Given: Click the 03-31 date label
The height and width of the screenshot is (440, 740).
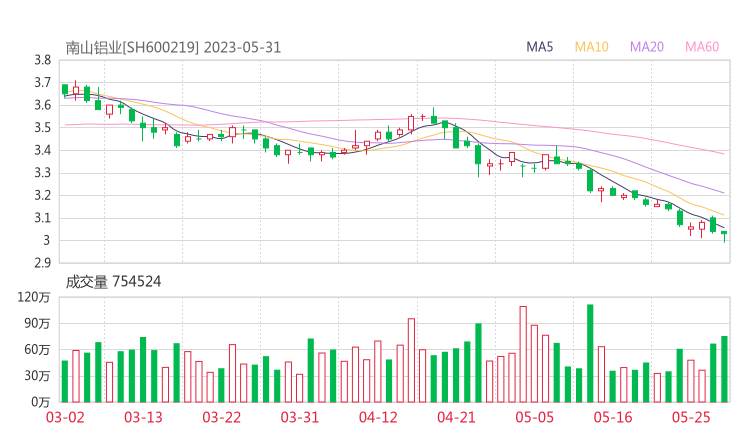Looking at the screenshot, I should [300, 417].
